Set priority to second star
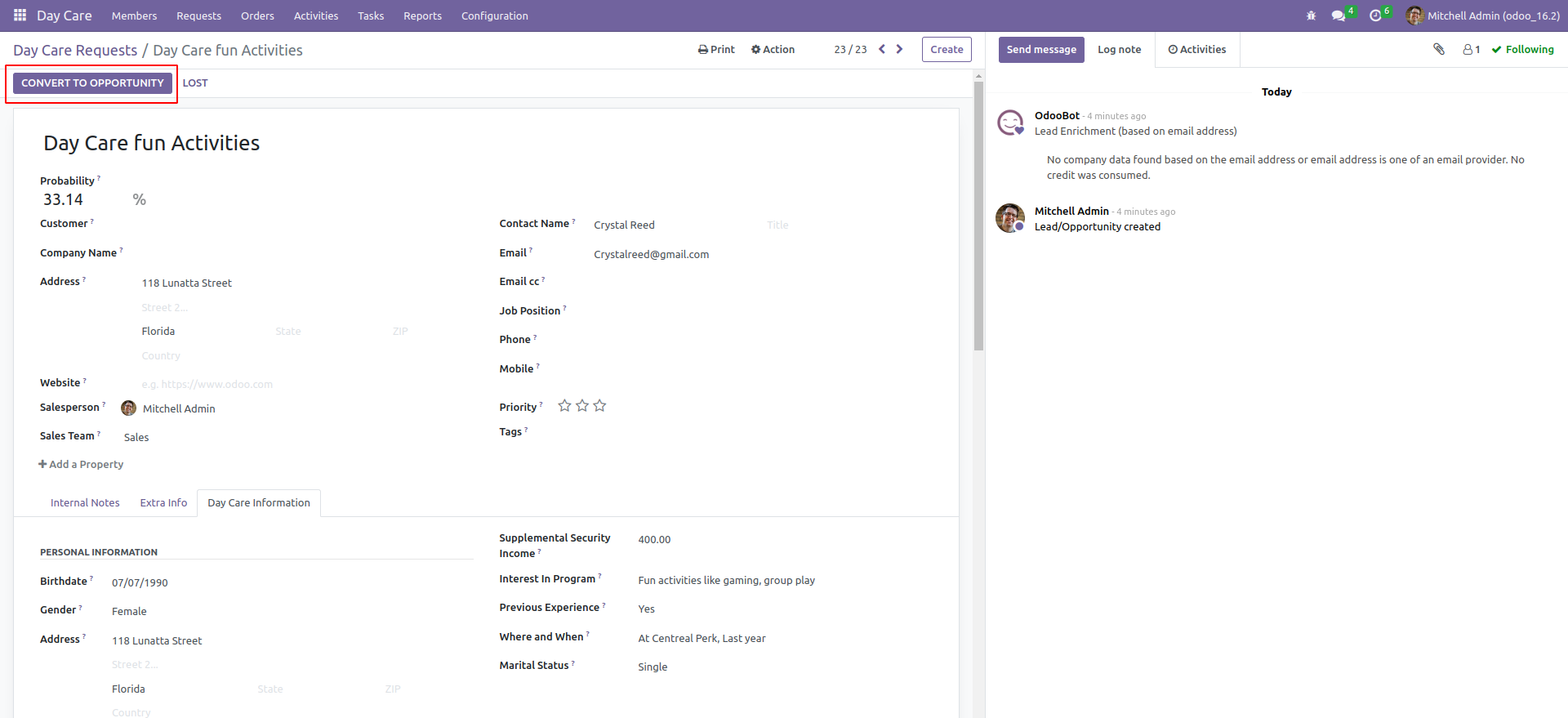The height and width of the screenshot is (718, 1568). [x=582, y=406]
